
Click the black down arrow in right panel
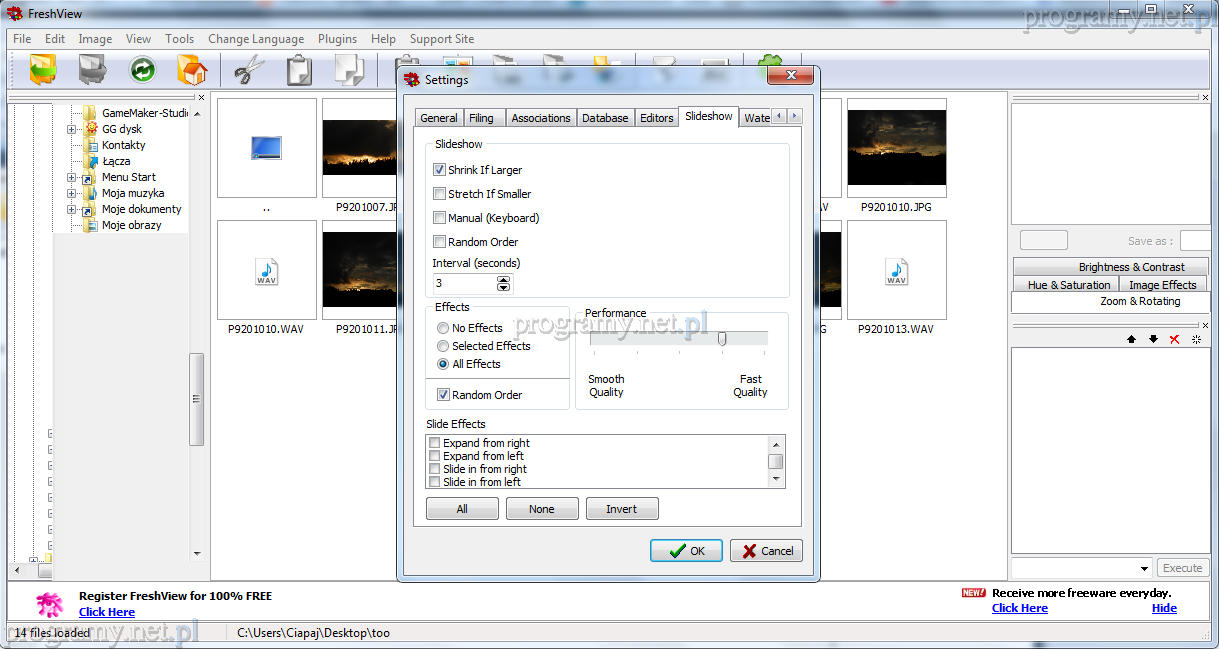(1153, 339)
